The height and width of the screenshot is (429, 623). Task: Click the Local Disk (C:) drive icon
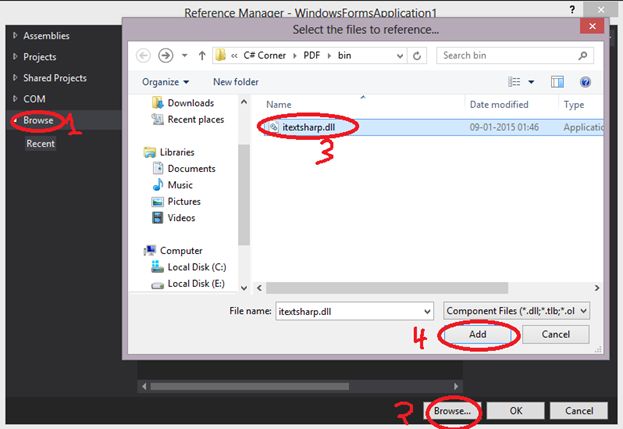pyautogui.click(x=157, y=267)
